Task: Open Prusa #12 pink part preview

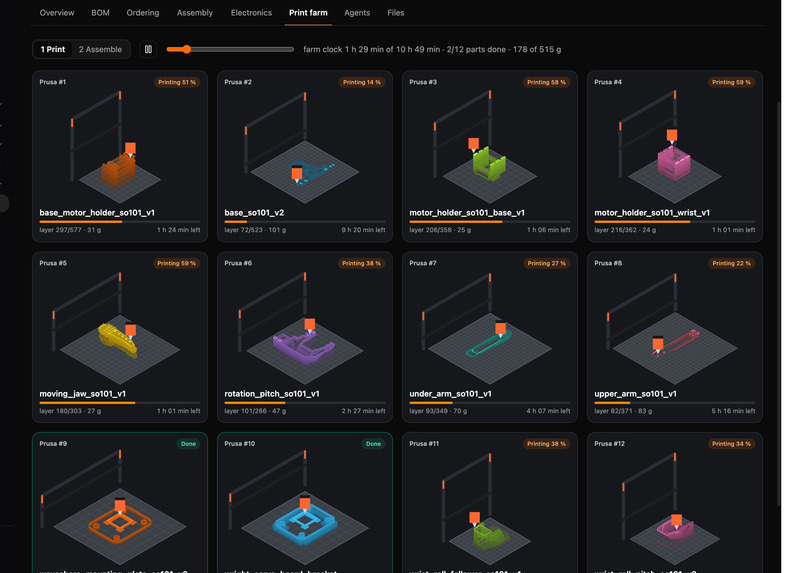Action: pyautogui.click(x=675, y=507)
